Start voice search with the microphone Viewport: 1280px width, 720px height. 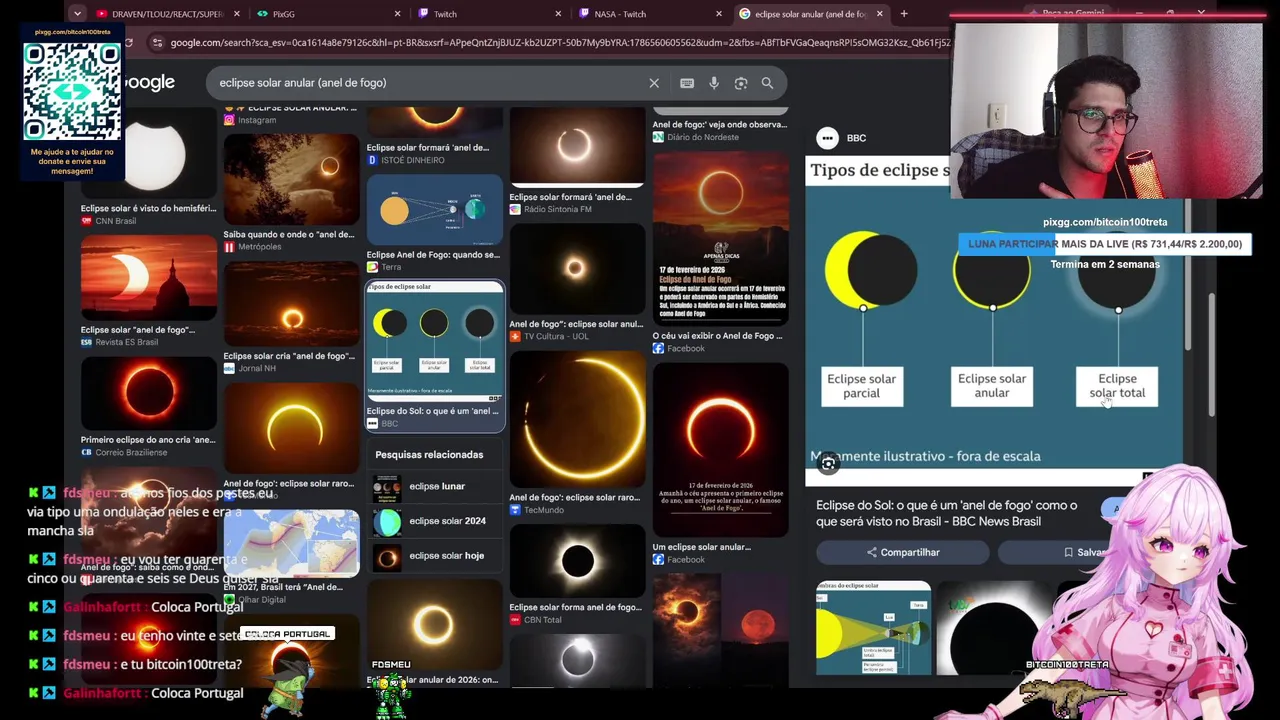coord(714,83)
